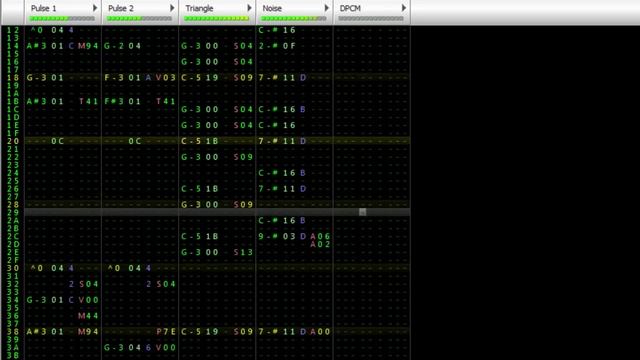The image size is (640, 360).
Task: Select C-# note in Noise row 24
Action: 268,173
